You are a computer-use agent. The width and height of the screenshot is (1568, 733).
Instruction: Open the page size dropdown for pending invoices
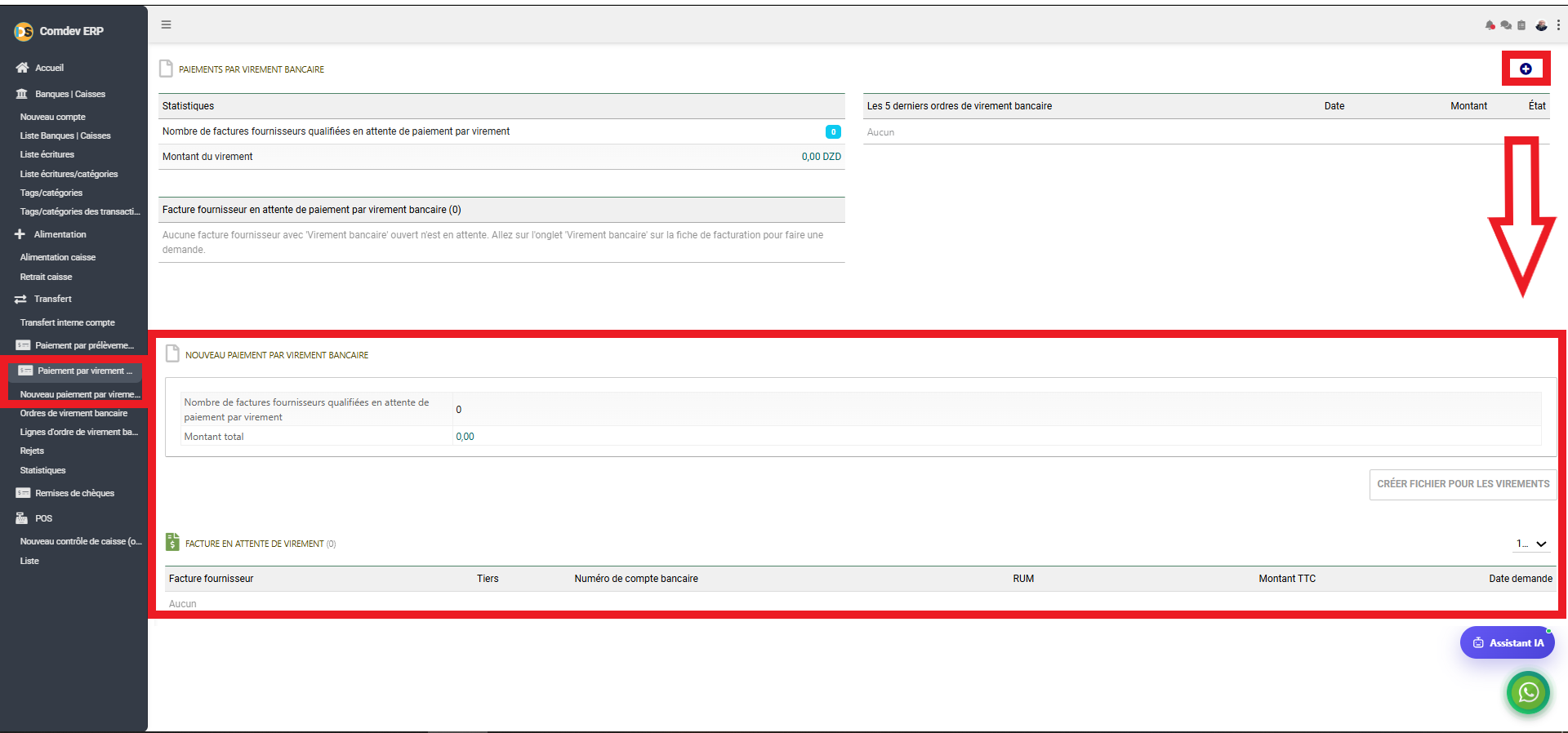pyautogui.click(x=1531, y=544)
